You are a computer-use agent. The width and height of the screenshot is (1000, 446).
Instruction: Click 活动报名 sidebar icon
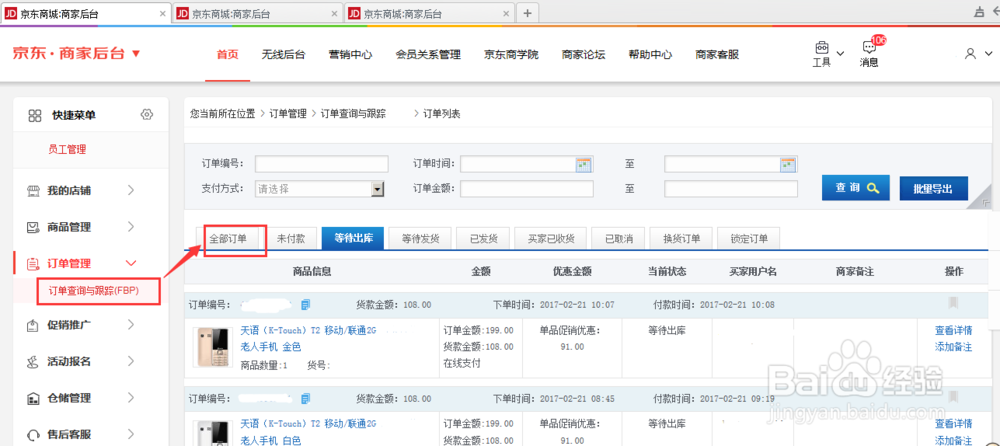(x=33, y=362)
